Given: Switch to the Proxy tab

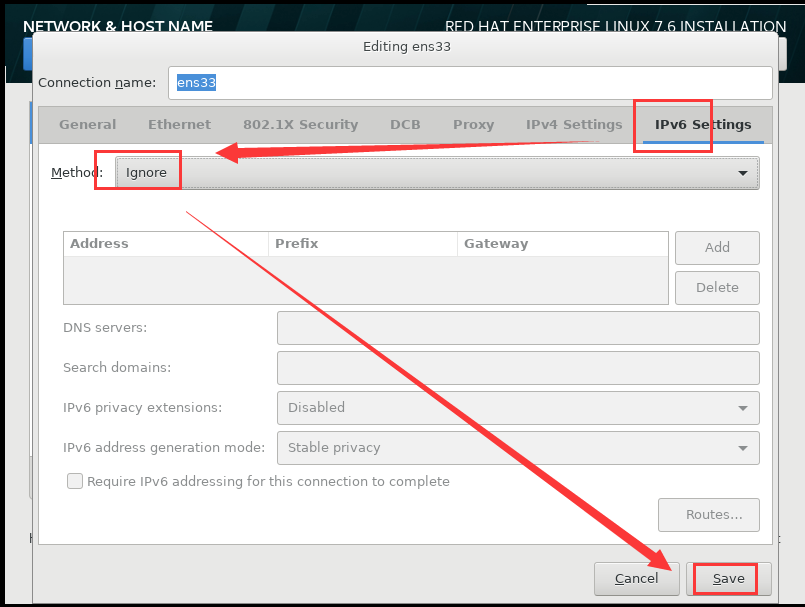Looking at the screenshot, I should (473, 124).
